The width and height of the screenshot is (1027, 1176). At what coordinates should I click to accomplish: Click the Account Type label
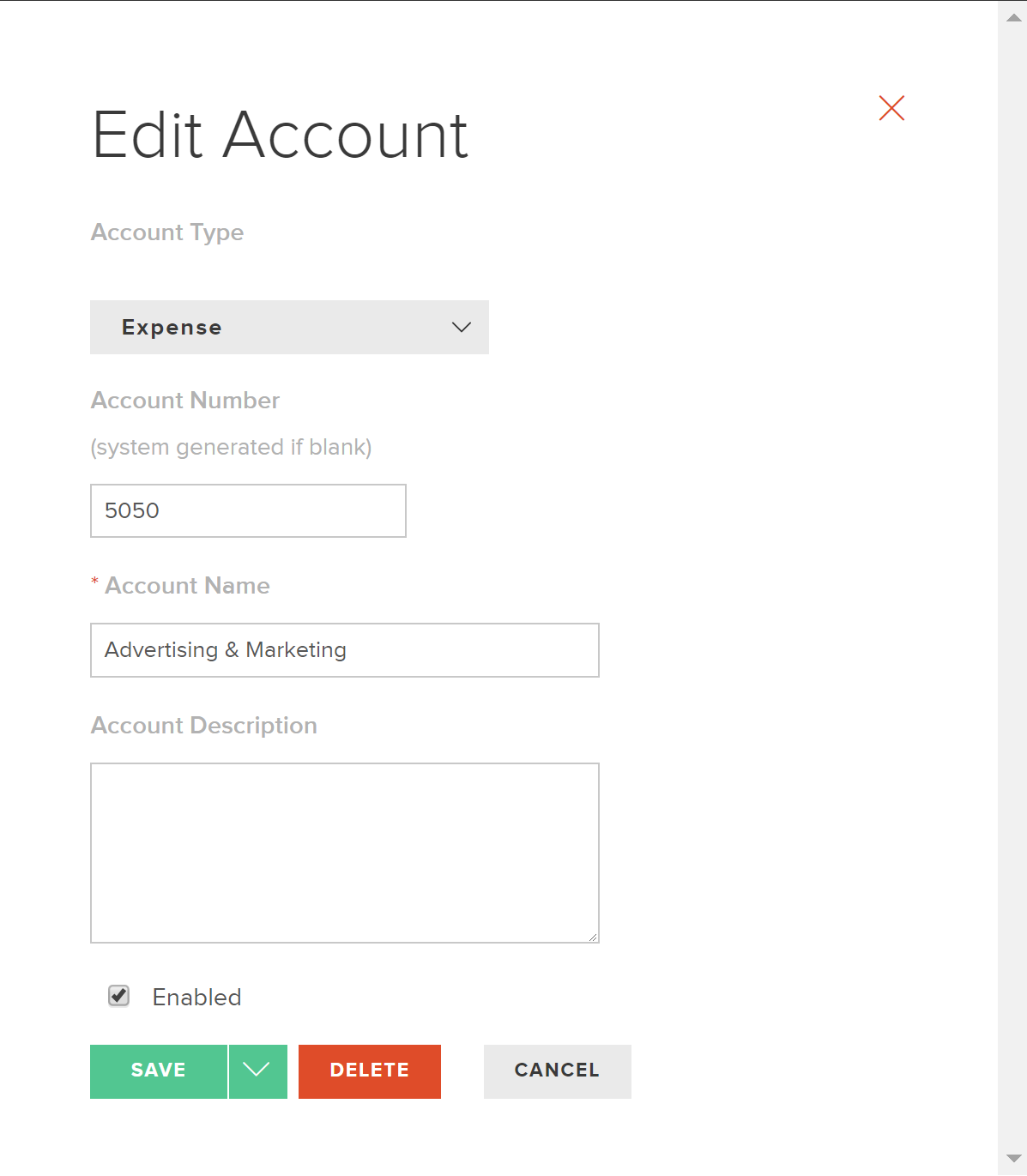click(167, 232)
